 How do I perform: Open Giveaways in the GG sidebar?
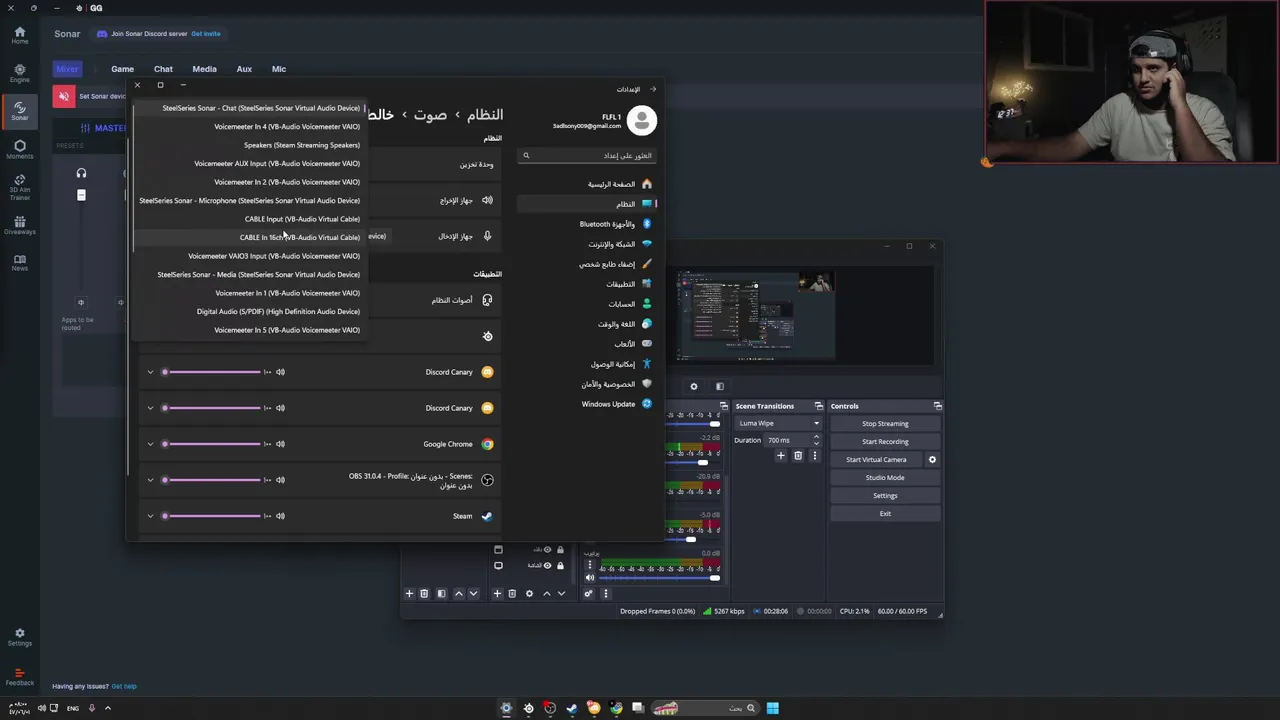pos(19,225)
